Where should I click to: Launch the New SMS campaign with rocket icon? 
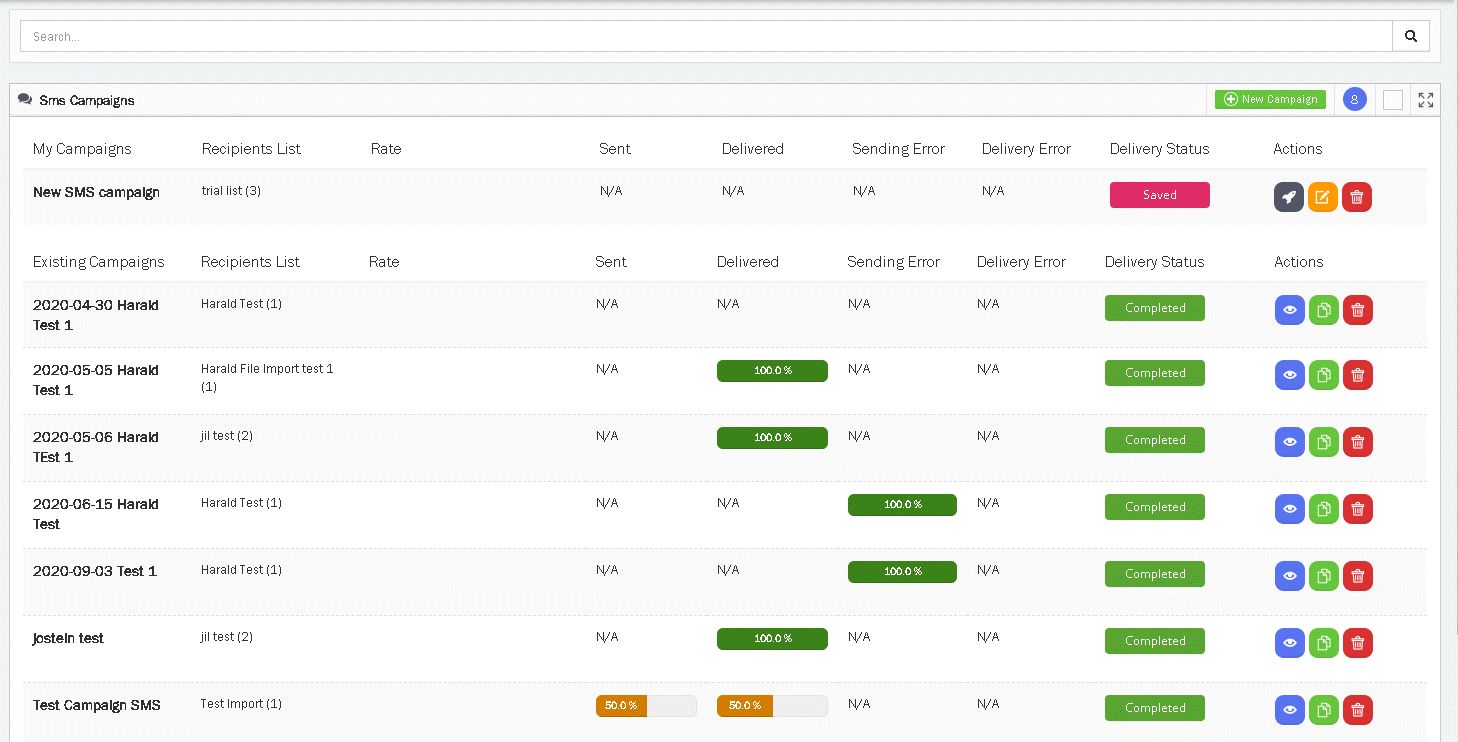pos(1289,197)
